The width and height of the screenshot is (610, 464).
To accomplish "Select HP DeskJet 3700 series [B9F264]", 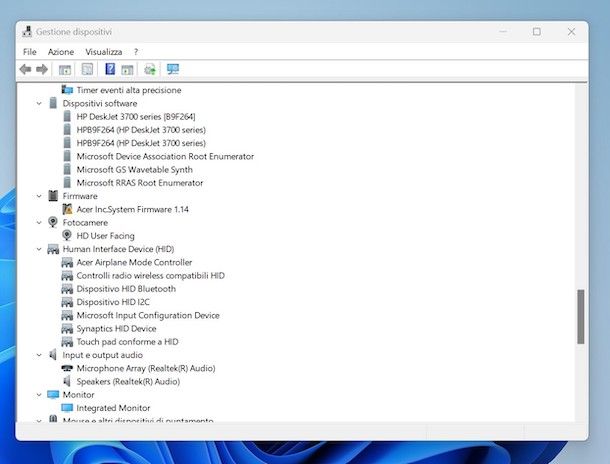I will 136,116.
